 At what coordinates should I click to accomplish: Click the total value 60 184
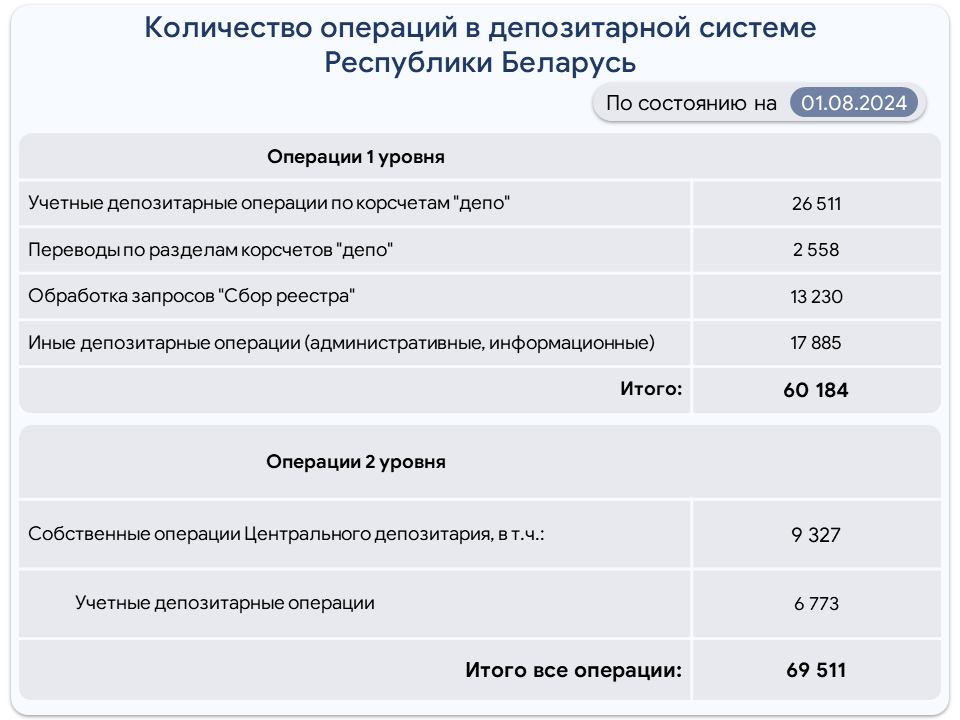click(816, 390)
